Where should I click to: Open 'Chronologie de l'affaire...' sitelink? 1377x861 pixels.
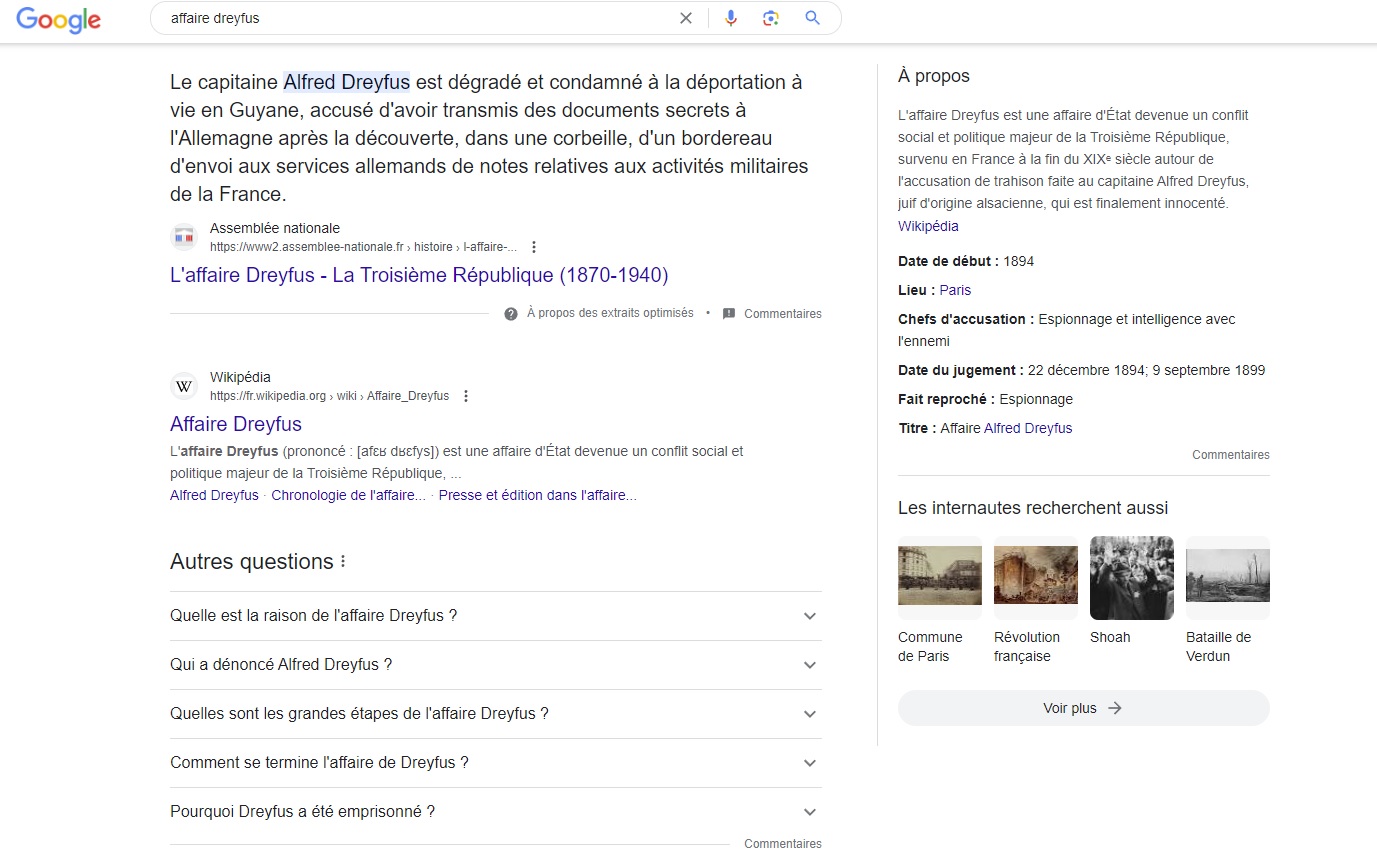(x=348, y=495)
